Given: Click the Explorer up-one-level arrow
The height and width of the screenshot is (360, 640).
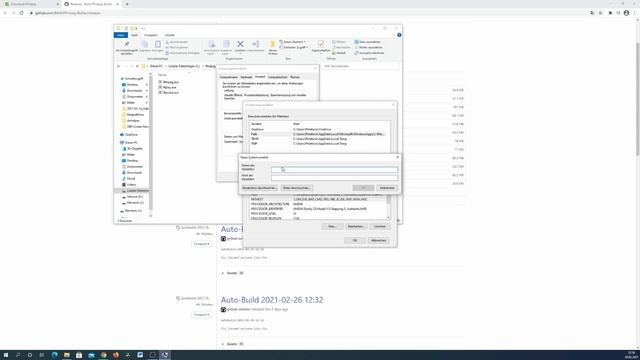Looking at the screenshot, I should tap(137, 66).
